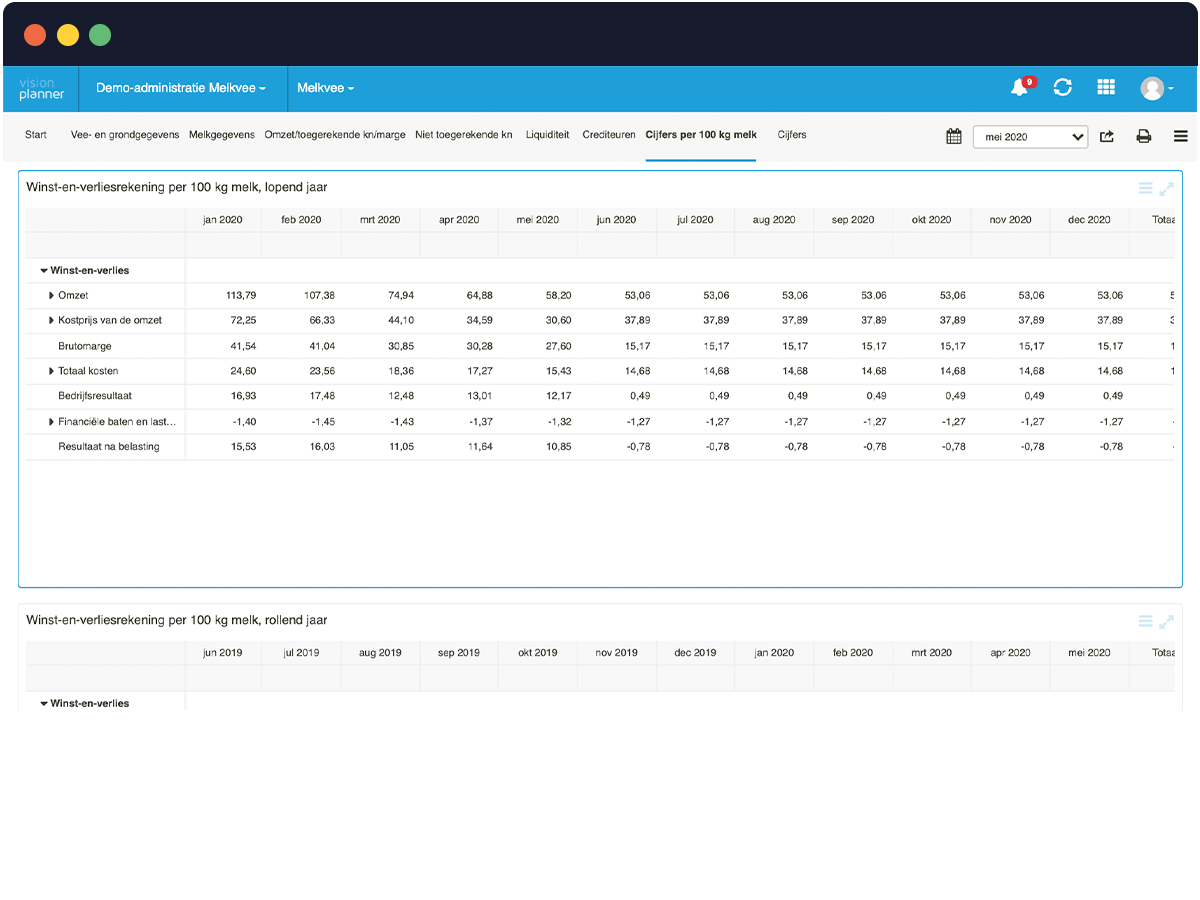Open the hamburger menu in toolbar
The image size is (1200, 900).
[1181, 136]
